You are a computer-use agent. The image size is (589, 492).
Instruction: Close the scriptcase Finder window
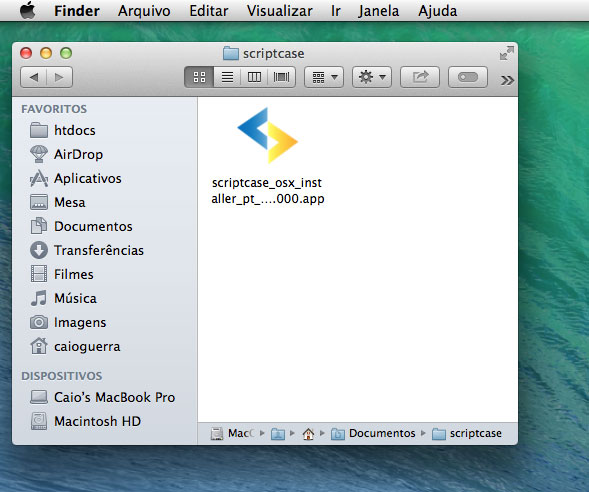(x=26, y=53)
